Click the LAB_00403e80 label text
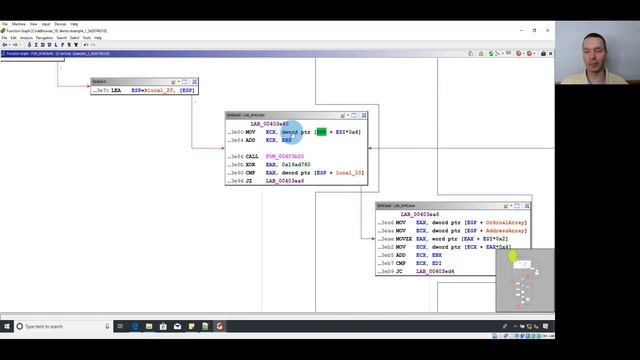Image resolution: width=640 pixels, height=360 pixels. [x=269, y=124]
